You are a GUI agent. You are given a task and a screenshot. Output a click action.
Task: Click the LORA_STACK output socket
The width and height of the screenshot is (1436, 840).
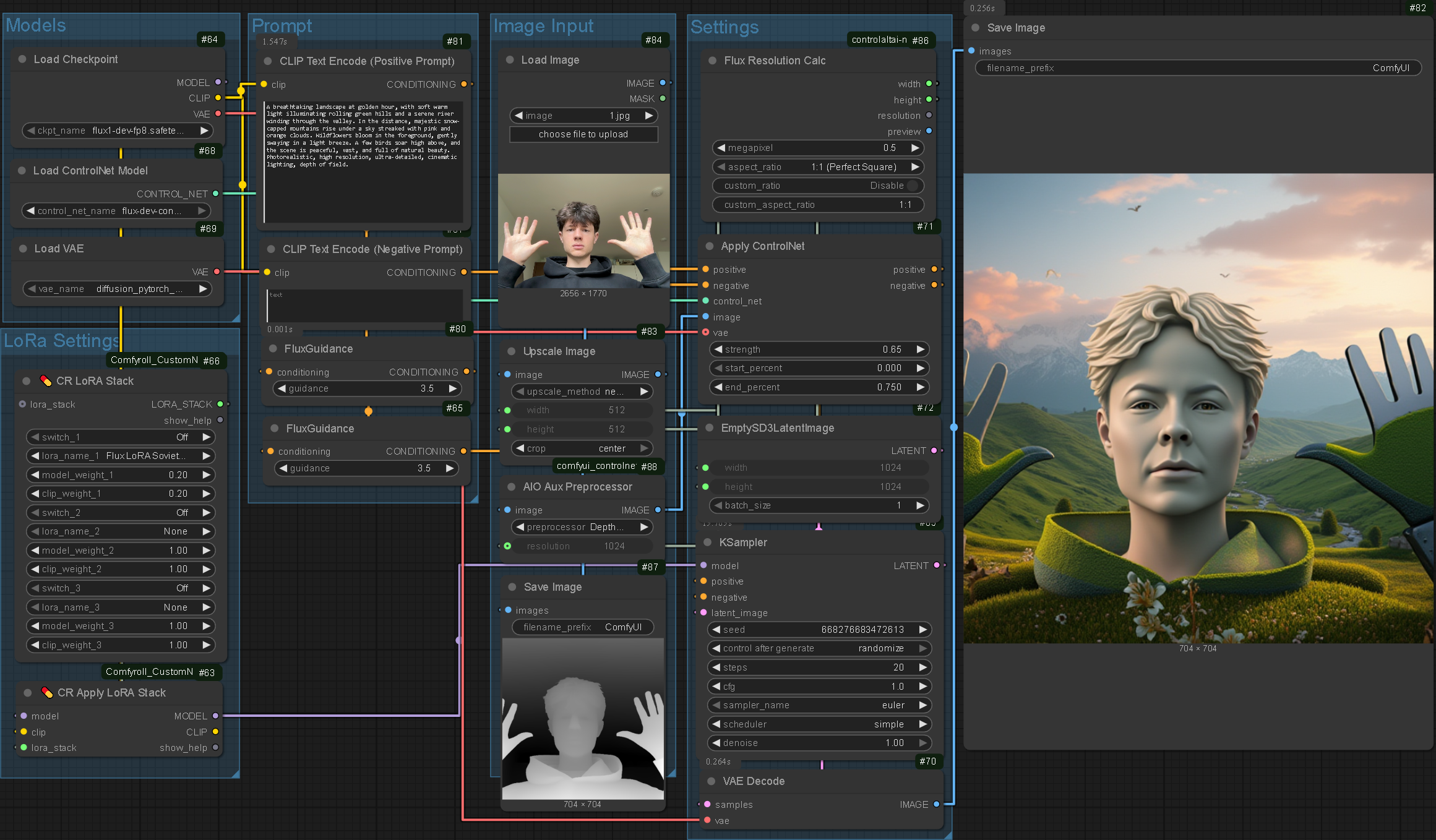pyautogui.click(x=220, y=404)
